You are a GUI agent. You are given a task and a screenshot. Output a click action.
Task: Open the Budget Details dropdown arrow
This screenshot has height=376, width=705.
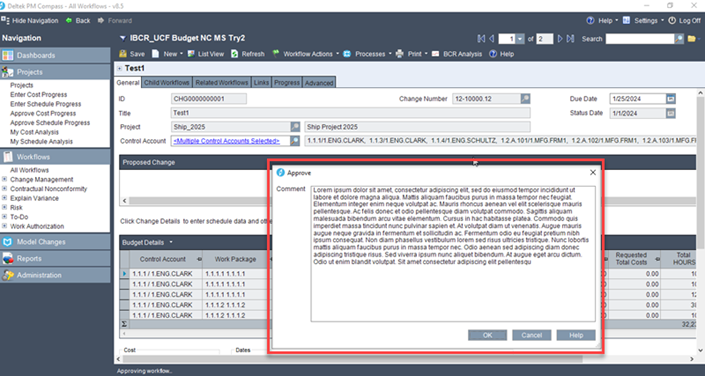(x=171, y=243)
